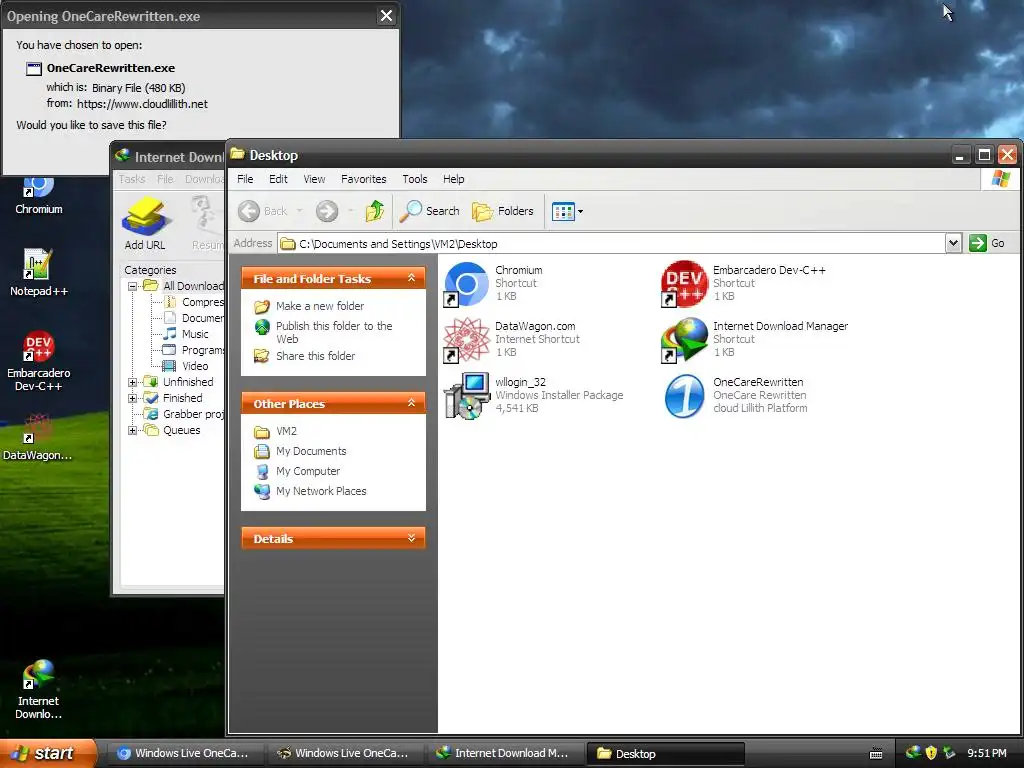This screenshot has width=1024, height=768.
Task: Open the Edit menu
Action: click(x=278, y=179)
